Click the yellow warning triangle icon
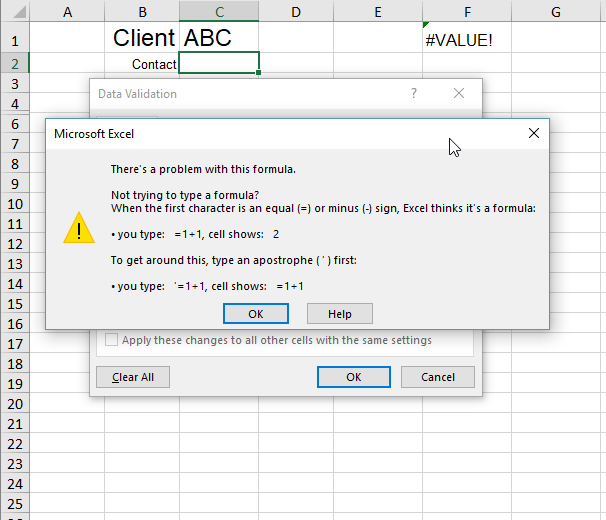 (79, 228)
